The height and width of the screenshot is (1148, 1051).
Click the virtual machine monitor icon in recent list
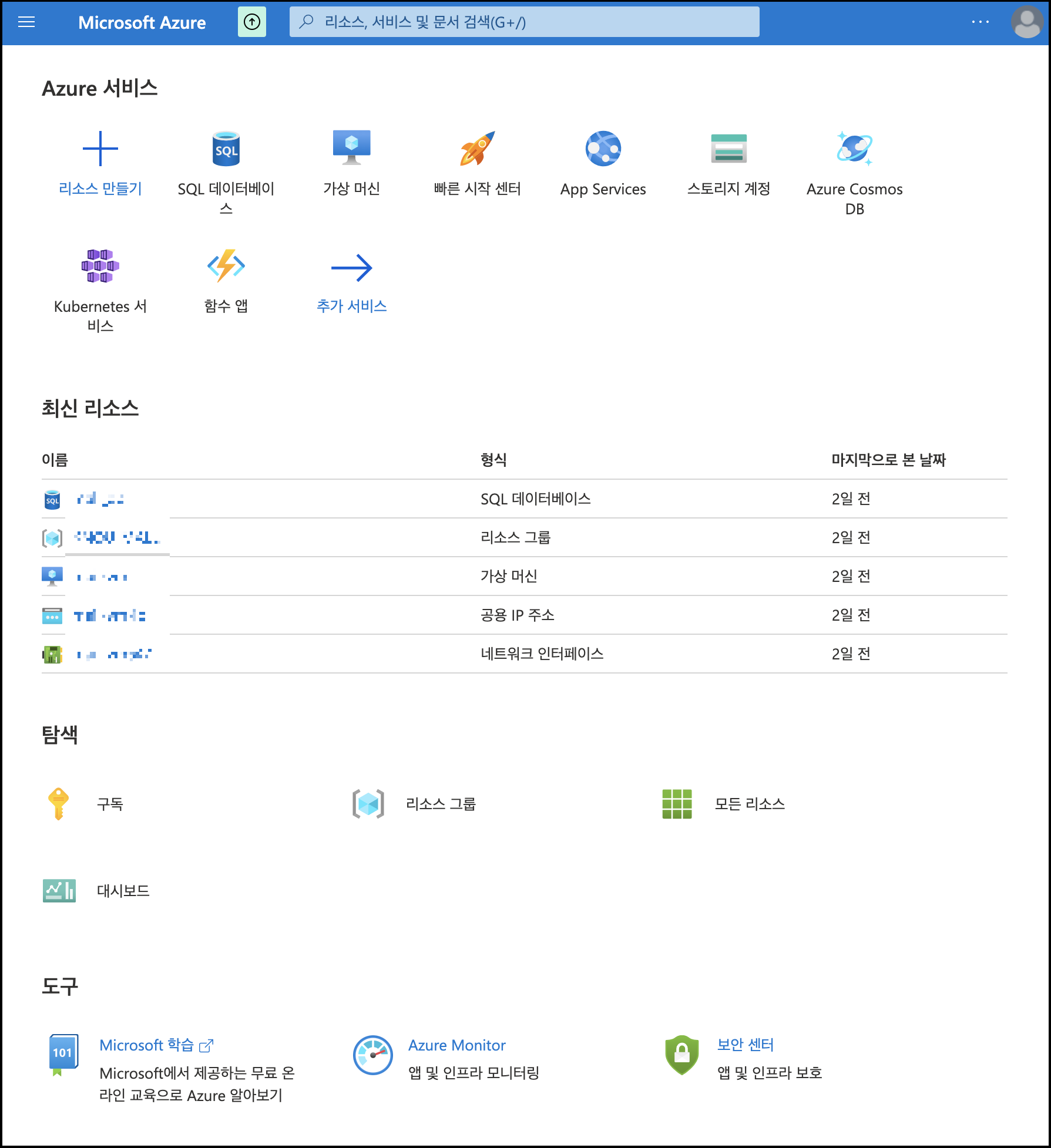click(52, 576)
